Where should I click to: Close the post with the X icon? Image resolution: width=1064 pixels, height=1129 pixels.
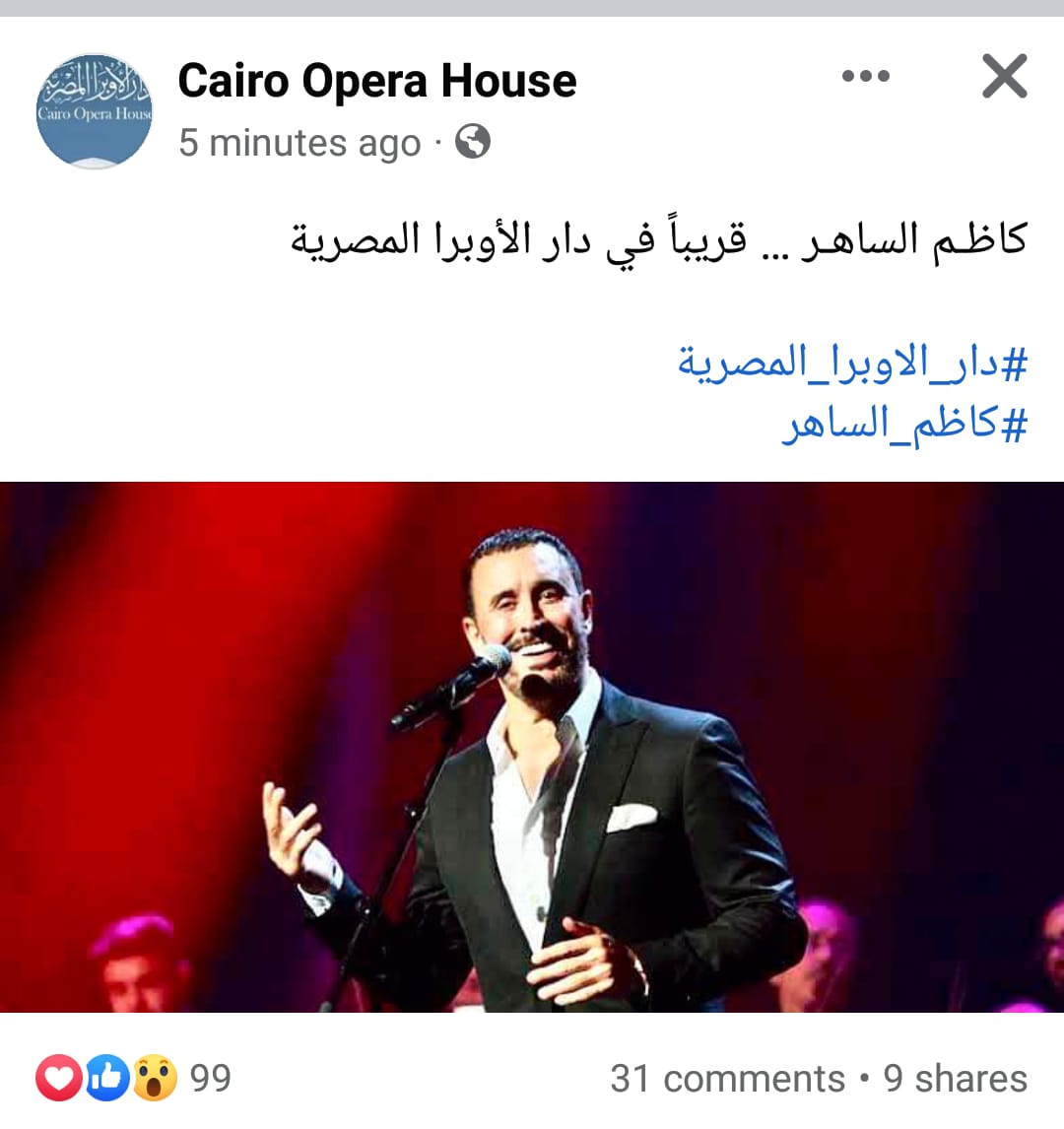[x=1004, y=76]
